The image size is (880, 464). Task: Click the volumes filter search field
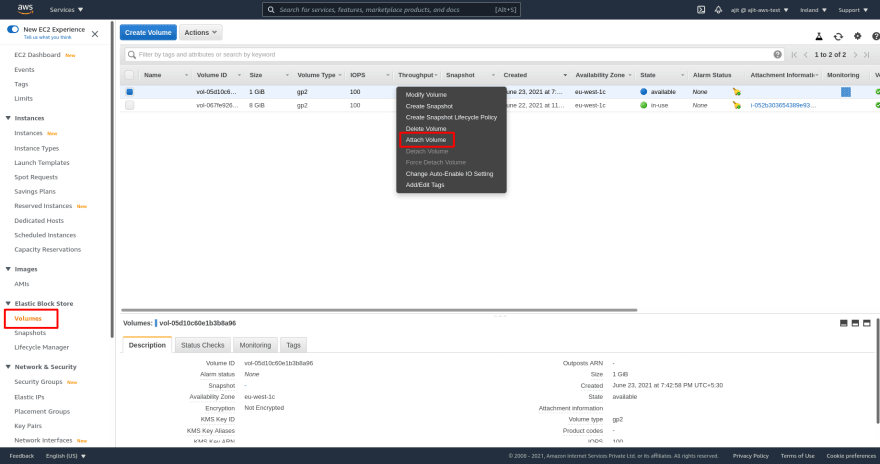coord(453,54)
